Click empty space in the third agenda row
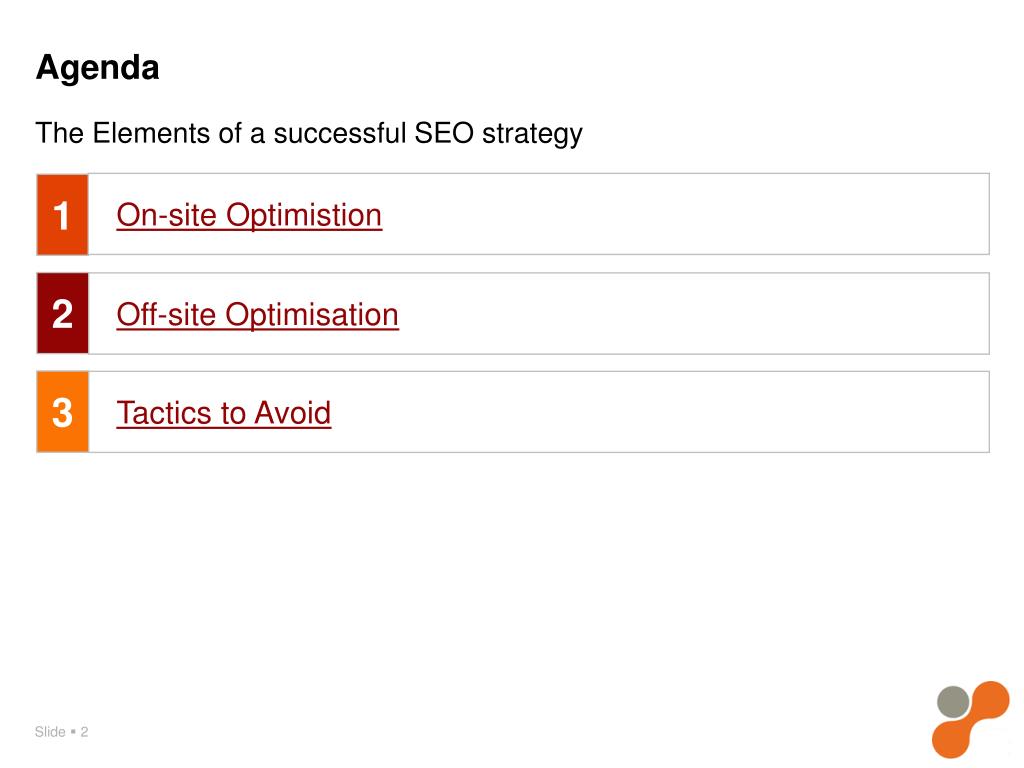 [660, 412]
